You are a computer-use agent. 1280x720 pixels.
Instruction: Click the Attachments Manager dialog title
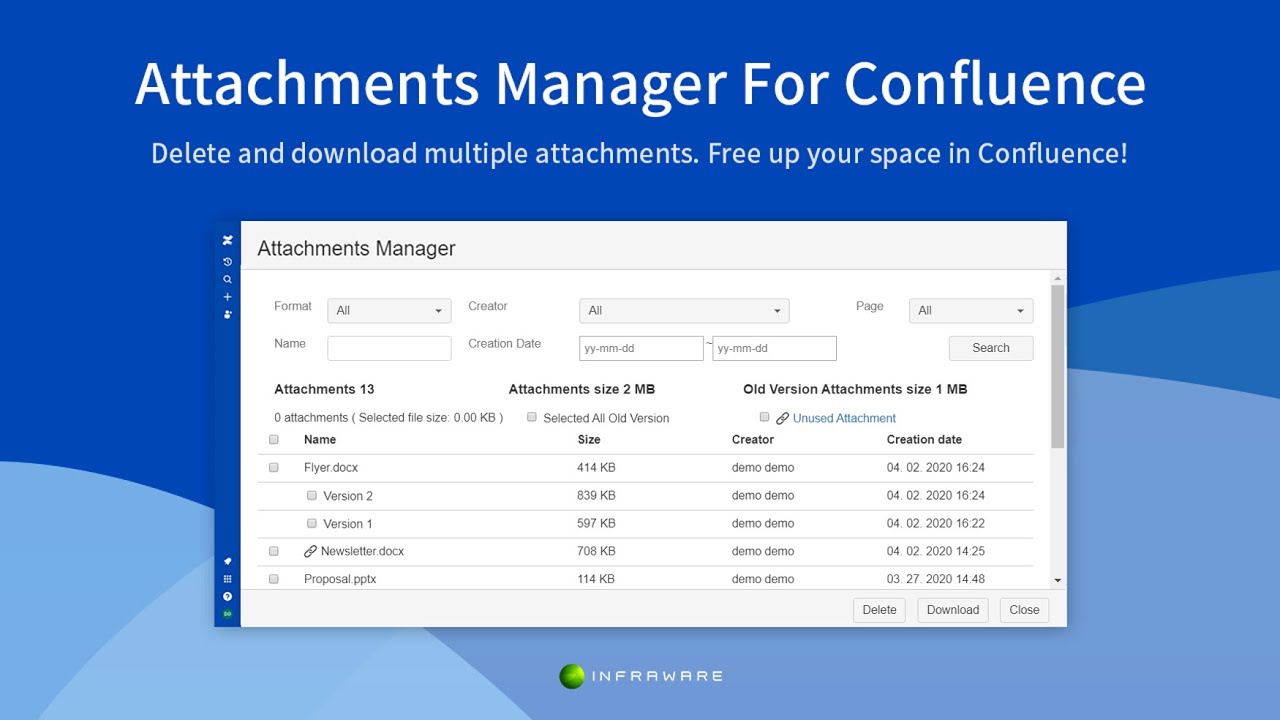(356, 249)
